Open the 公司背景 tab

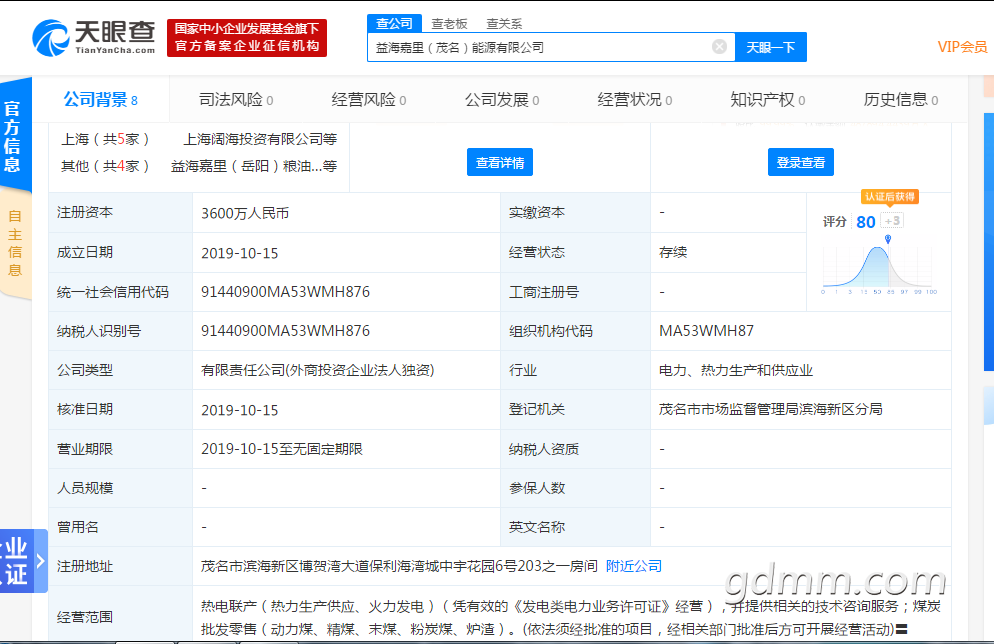[x=100, y=100]
